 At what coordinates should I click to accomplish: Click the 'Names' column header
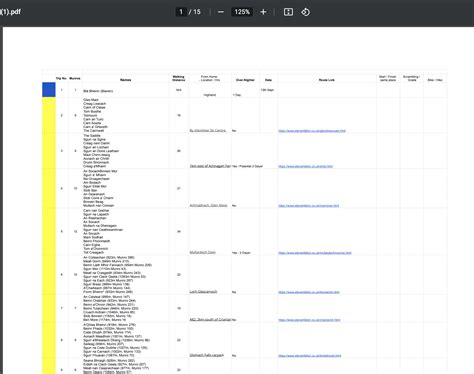click(x=125, y=80)
